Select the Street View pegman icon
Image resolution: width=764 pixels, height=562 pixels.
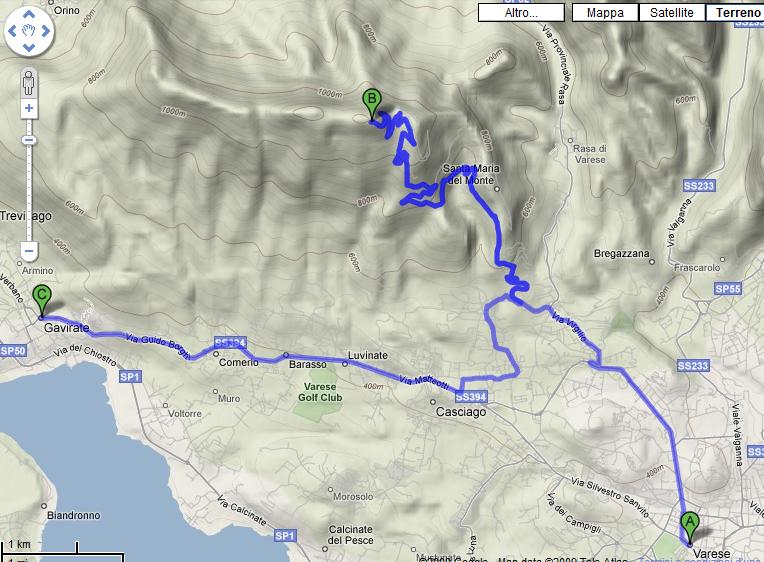pyautogui.click(x=29, y=83)
